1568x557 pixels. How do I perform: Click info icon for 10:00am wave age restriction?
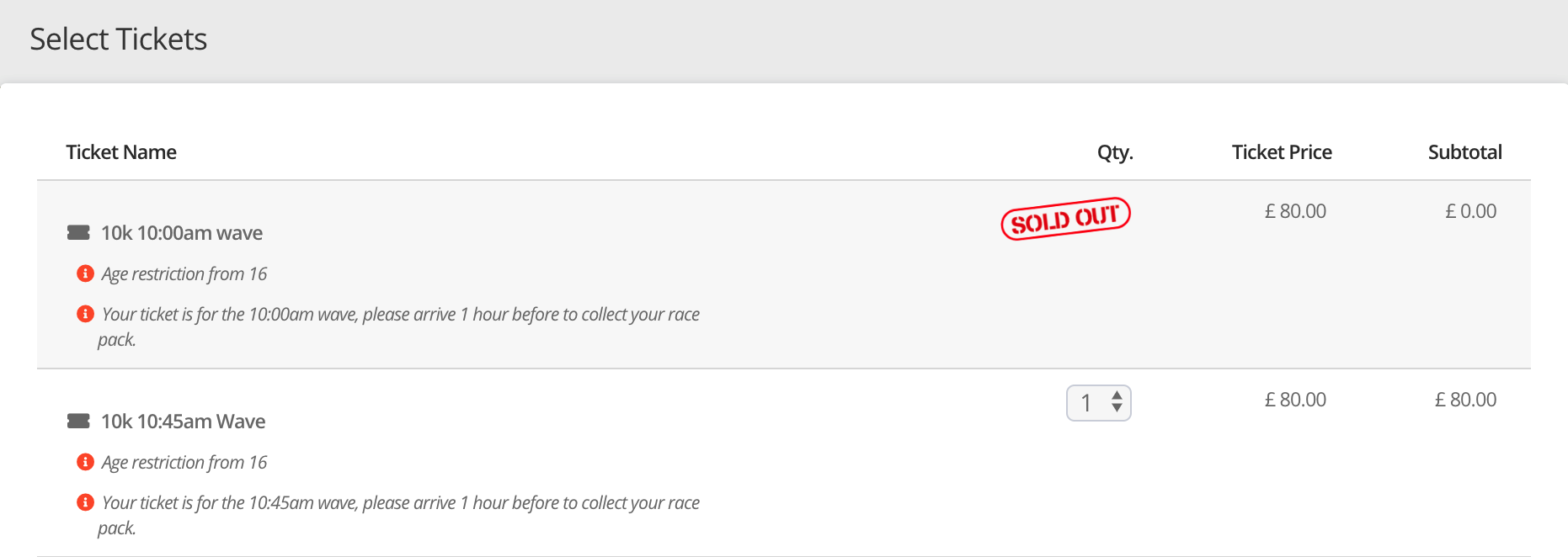85,273
